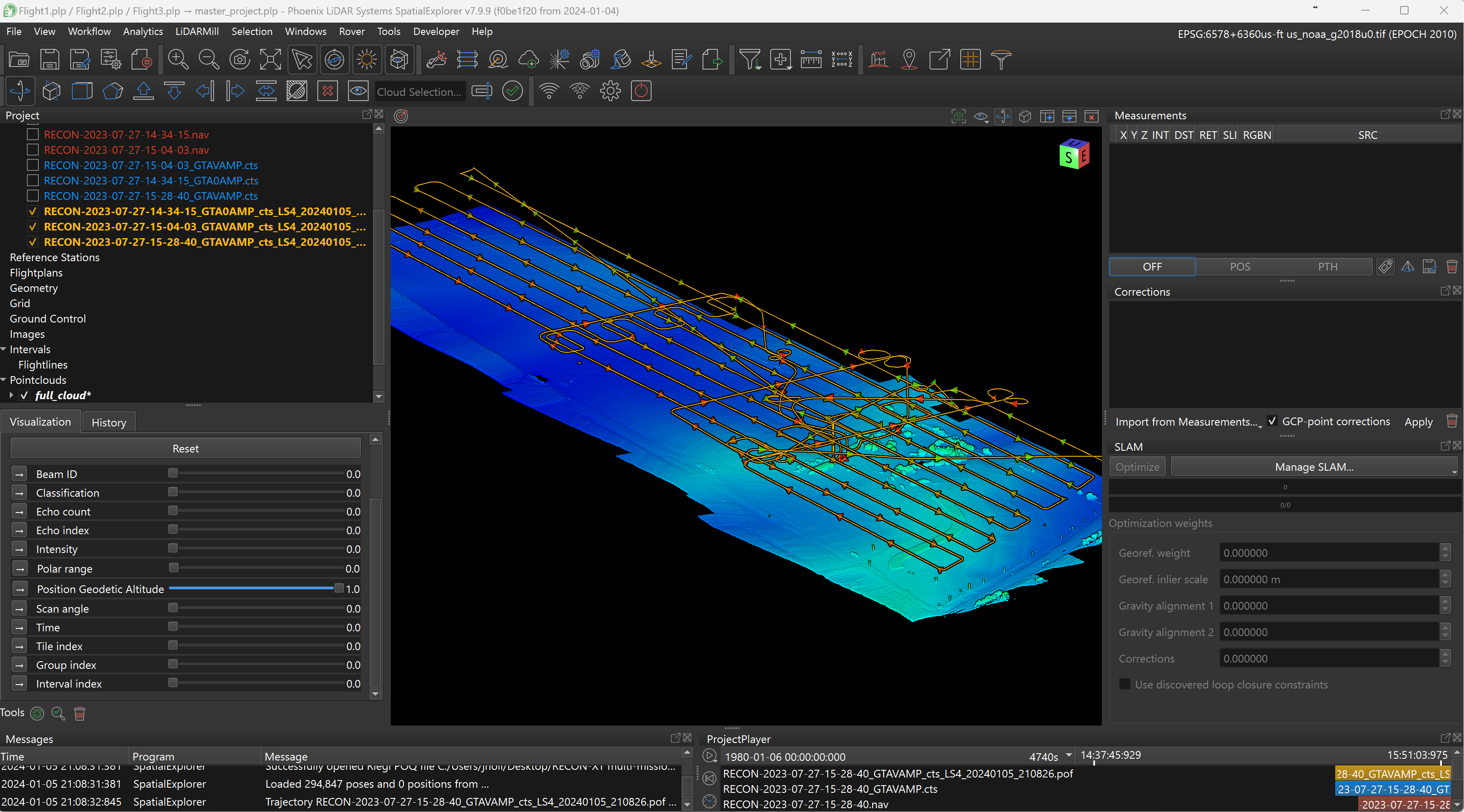The width and height of the screenshot is (1464, 812).
Task: Check the RECON-2023-07-27-14-34-15.nav checkbox
Action: pos(33,135)
